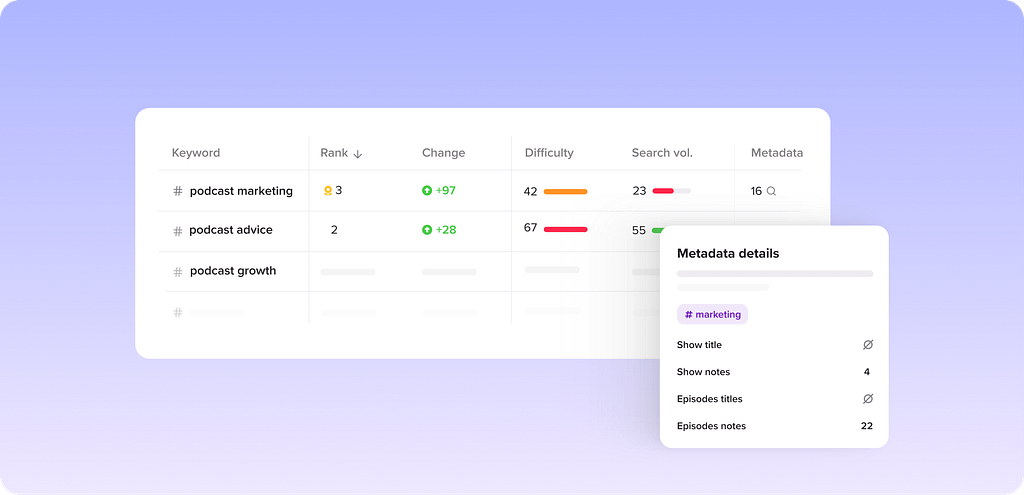Sort by the Rank column arrow
This screenshot has width=1024, height=495.
click(x=358, y=154)
